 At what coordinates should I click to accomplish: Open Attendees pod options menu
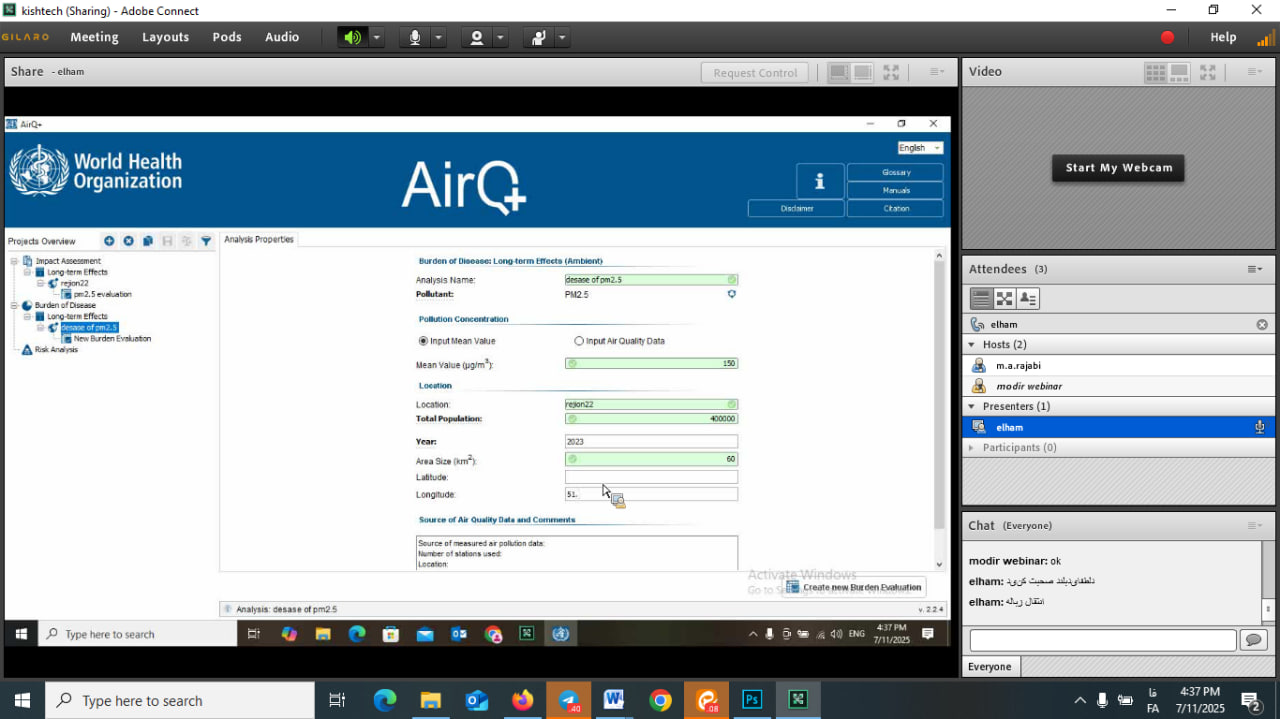click(1254, 269)
